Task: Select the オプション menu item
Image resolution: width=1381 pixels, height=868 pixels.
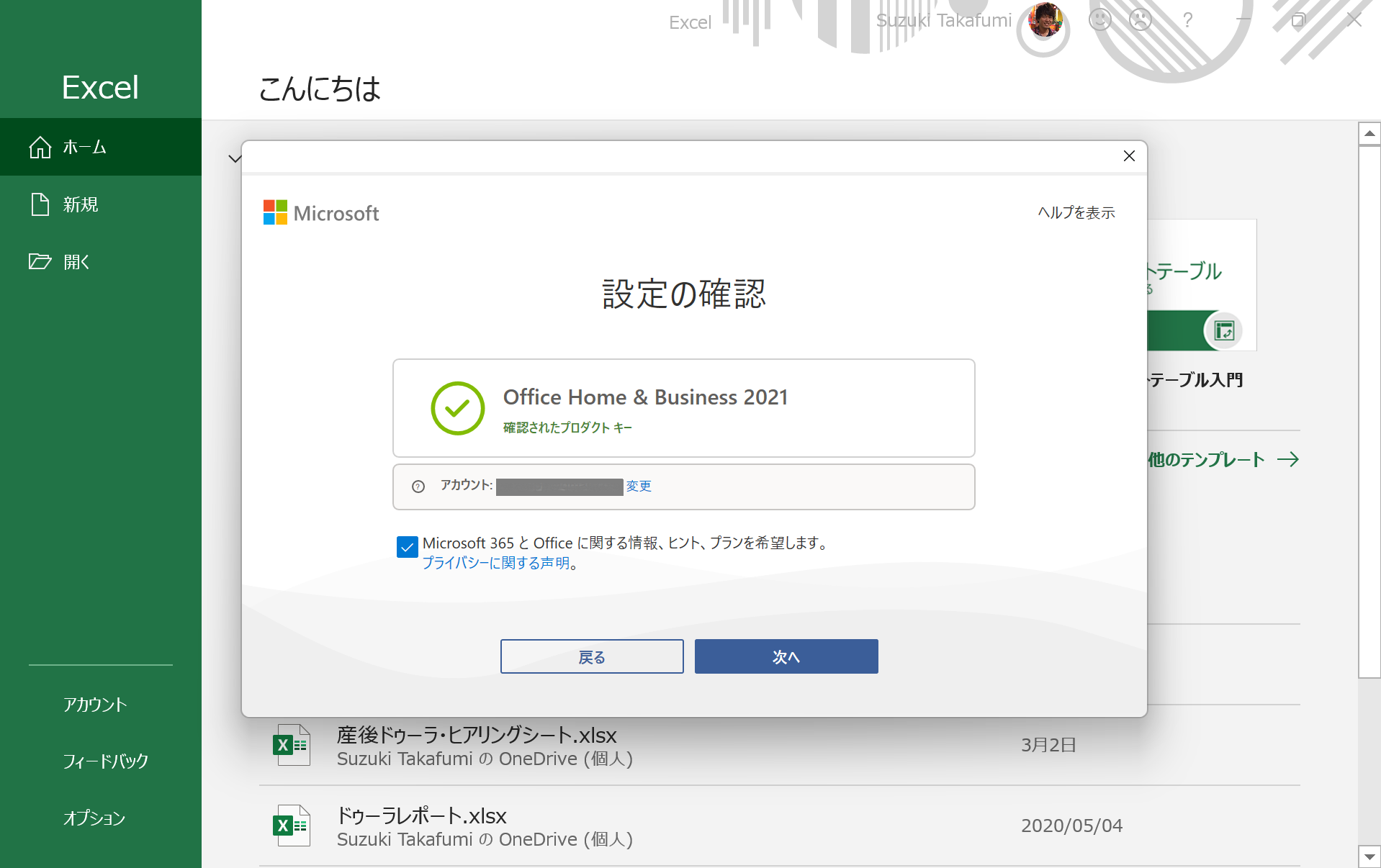Action: pyautogui.click(x=94, y=818)
